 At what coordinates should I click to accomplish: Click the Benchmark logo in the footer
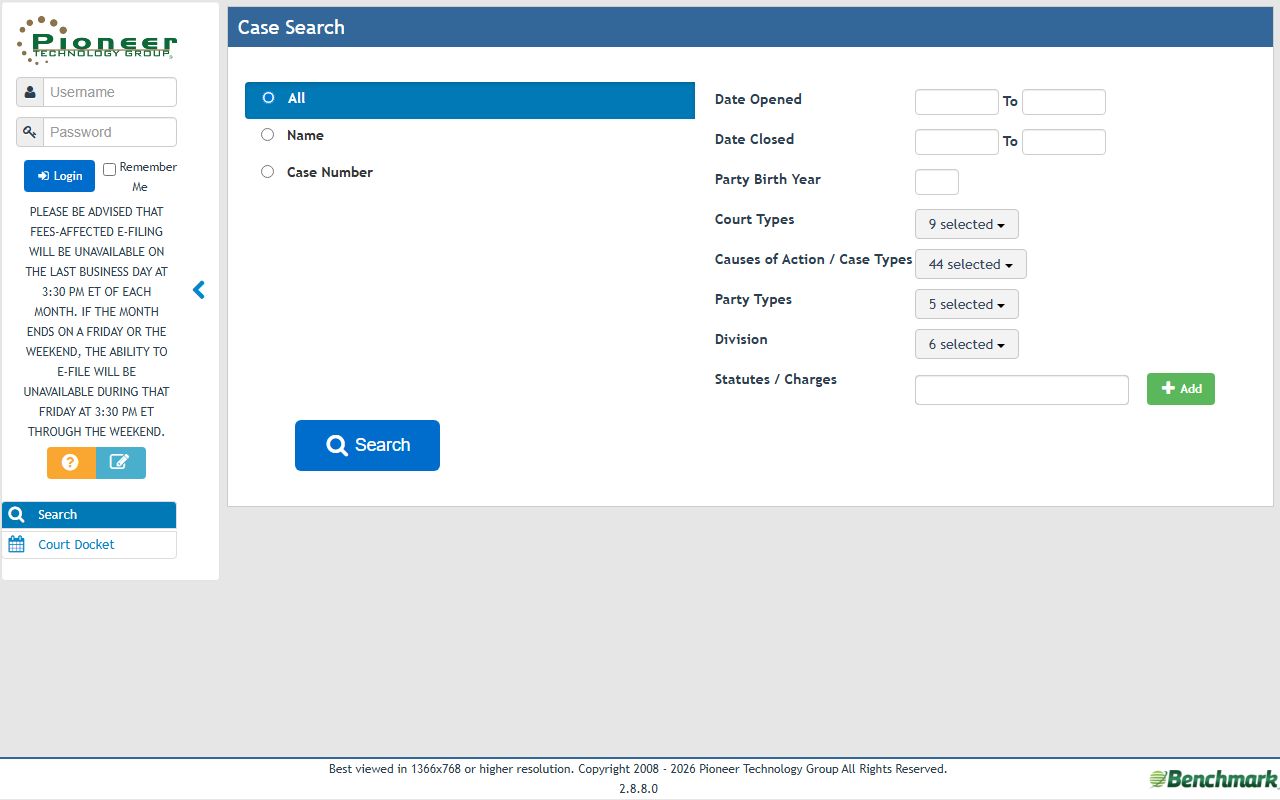click(x=1213, y=779)
